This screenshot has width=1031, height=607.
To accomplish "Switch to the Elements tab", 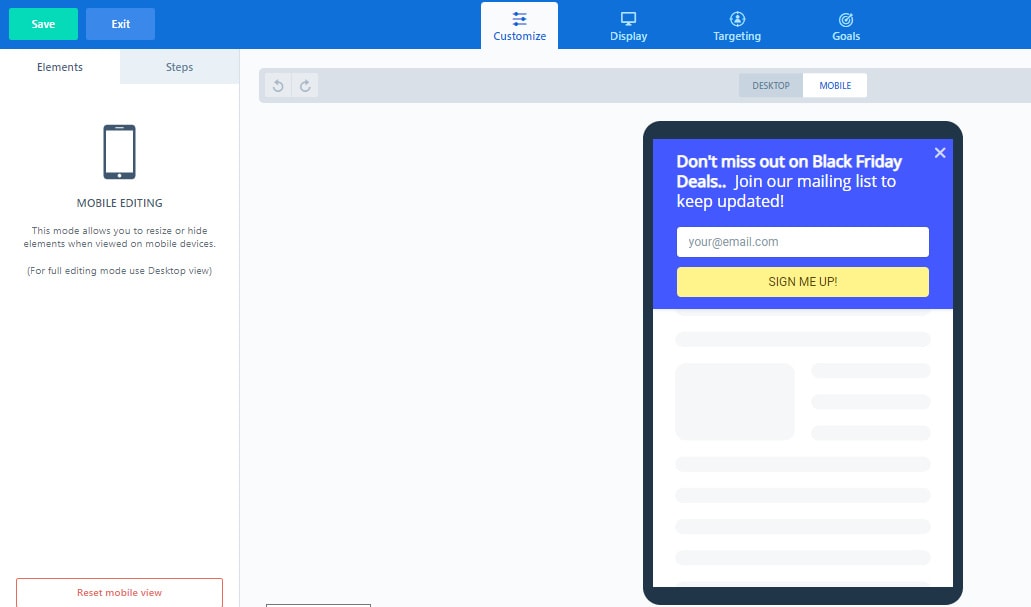I will pyautogui.click(x=60, y=67).
